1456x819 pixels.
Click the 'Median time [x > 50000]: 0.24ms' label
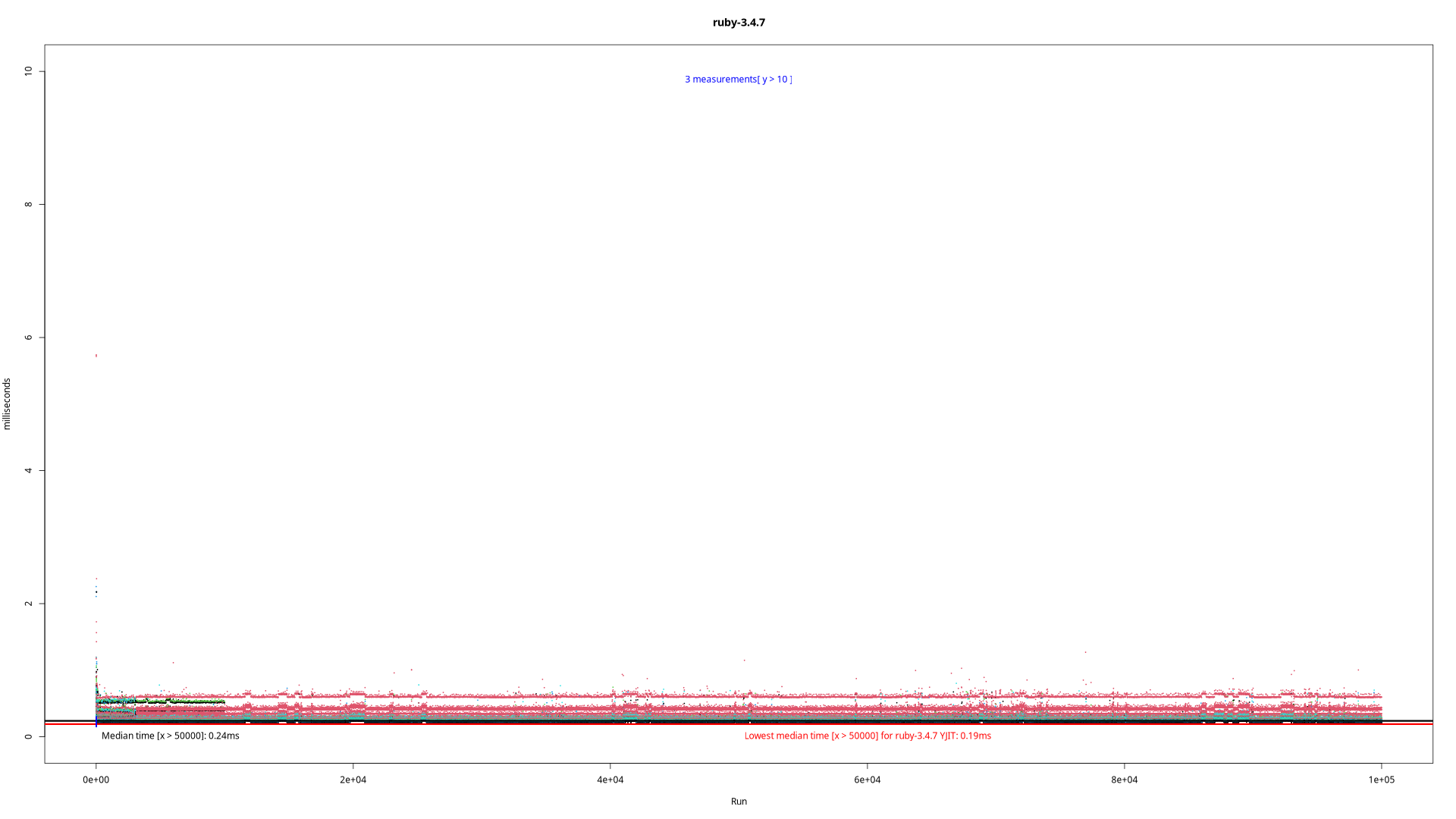point(170,736)
